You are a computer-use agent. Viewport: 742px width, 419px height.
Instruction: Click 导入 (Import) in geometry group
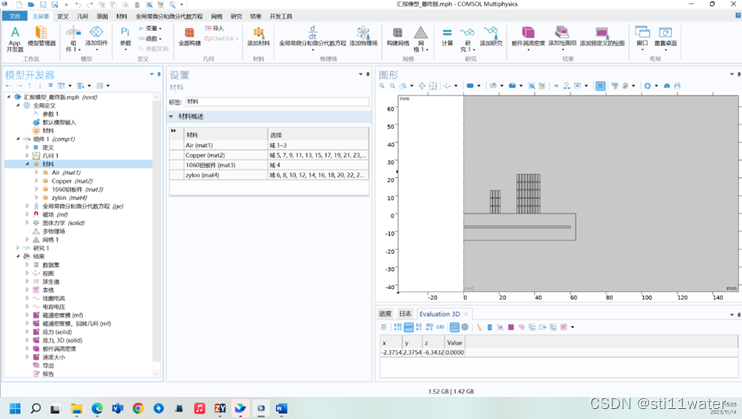pos(214,28)
